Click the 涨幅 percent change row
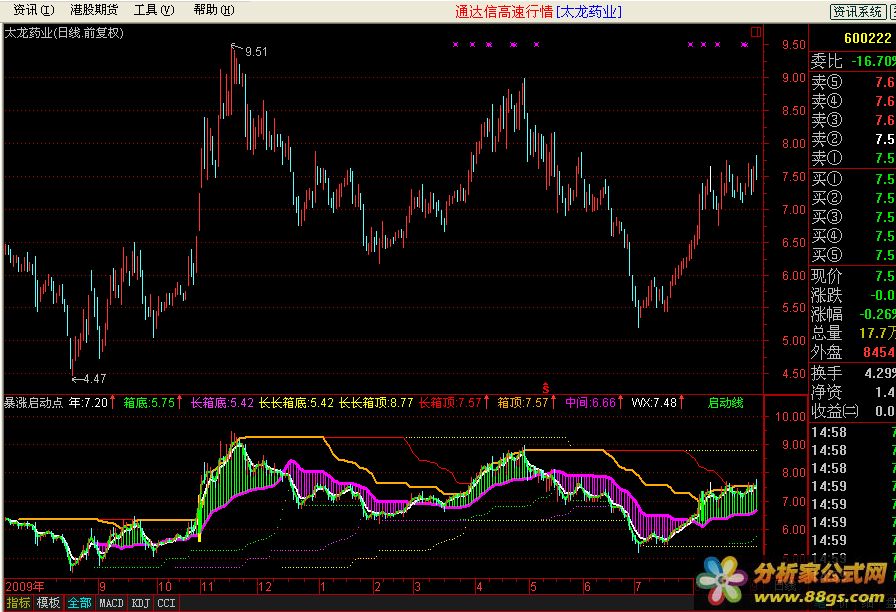896x612 pixels. (853, 314)
